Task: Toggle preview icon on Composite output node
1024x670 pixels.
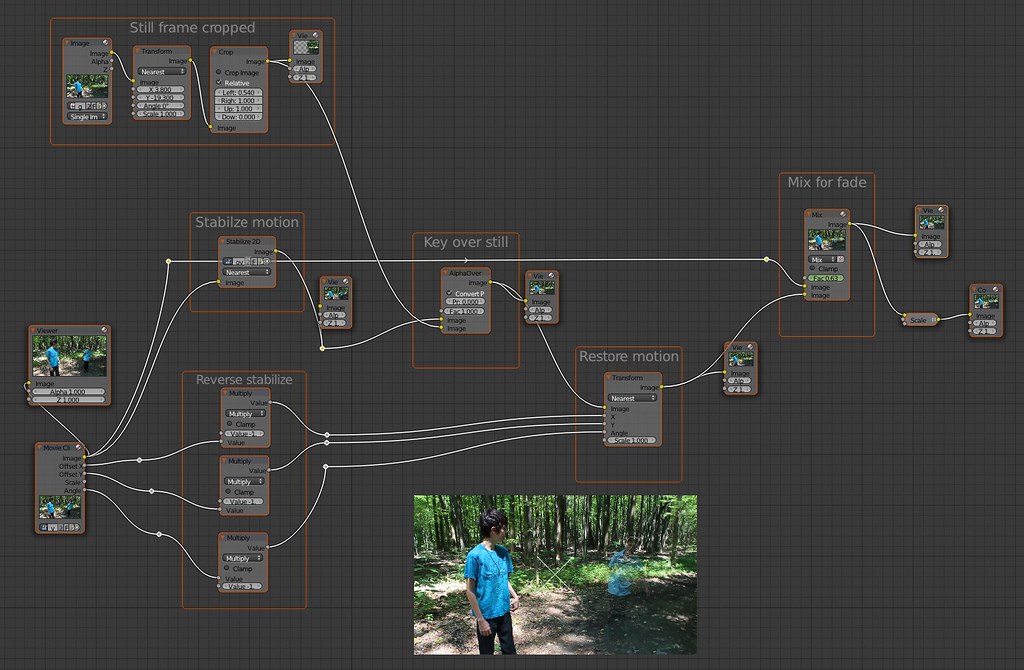Action: coord(995,289)
